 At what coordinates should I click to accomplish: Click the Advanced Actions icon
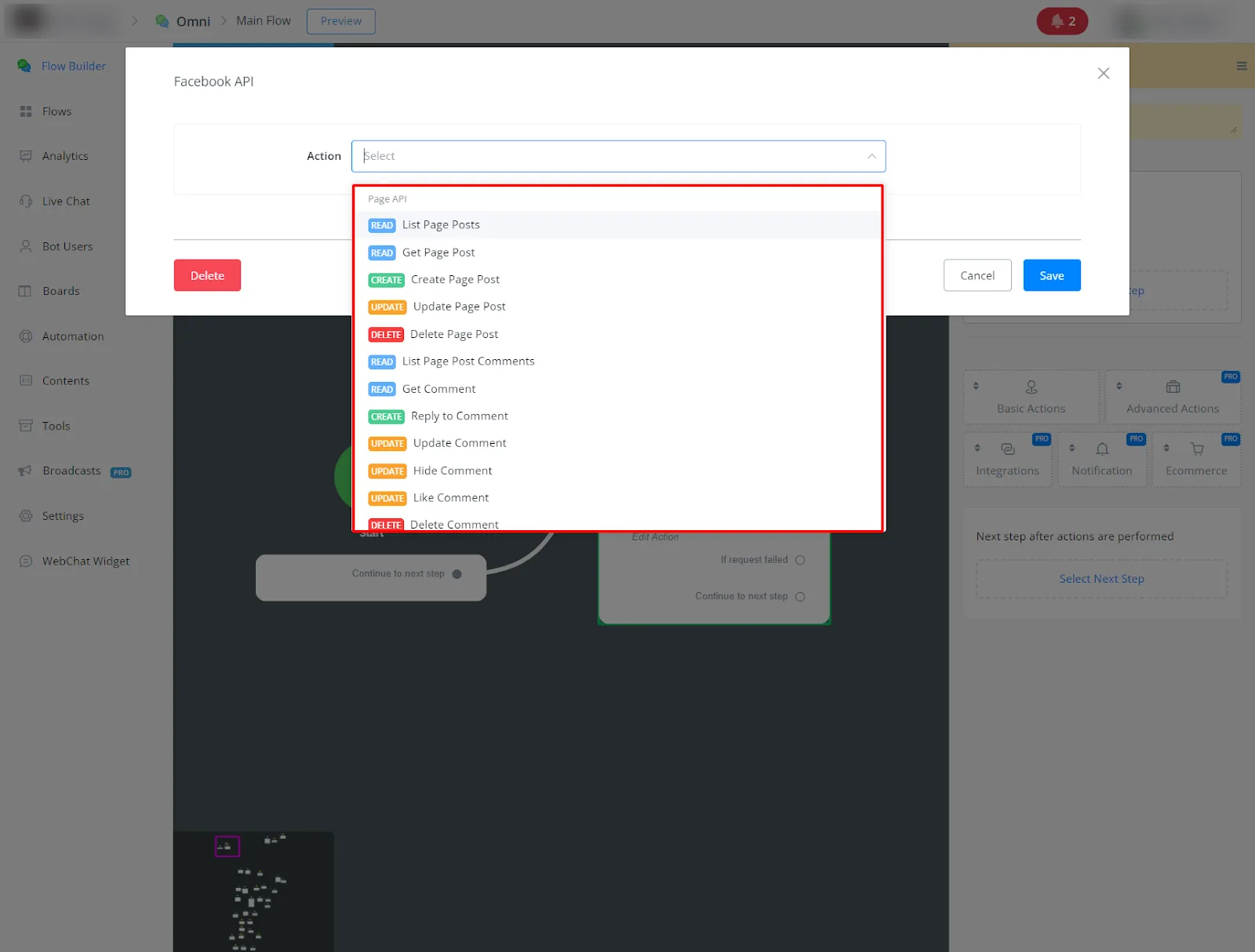tap(1173, 387)
